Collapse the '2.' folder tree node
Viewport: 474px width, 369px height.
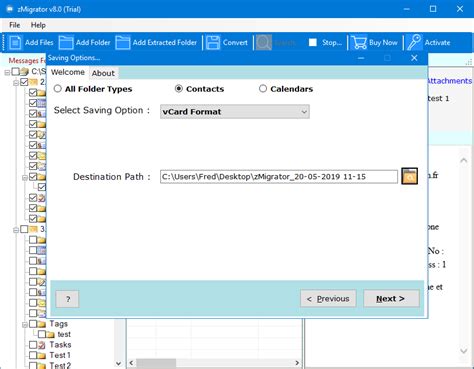[16, 83]
